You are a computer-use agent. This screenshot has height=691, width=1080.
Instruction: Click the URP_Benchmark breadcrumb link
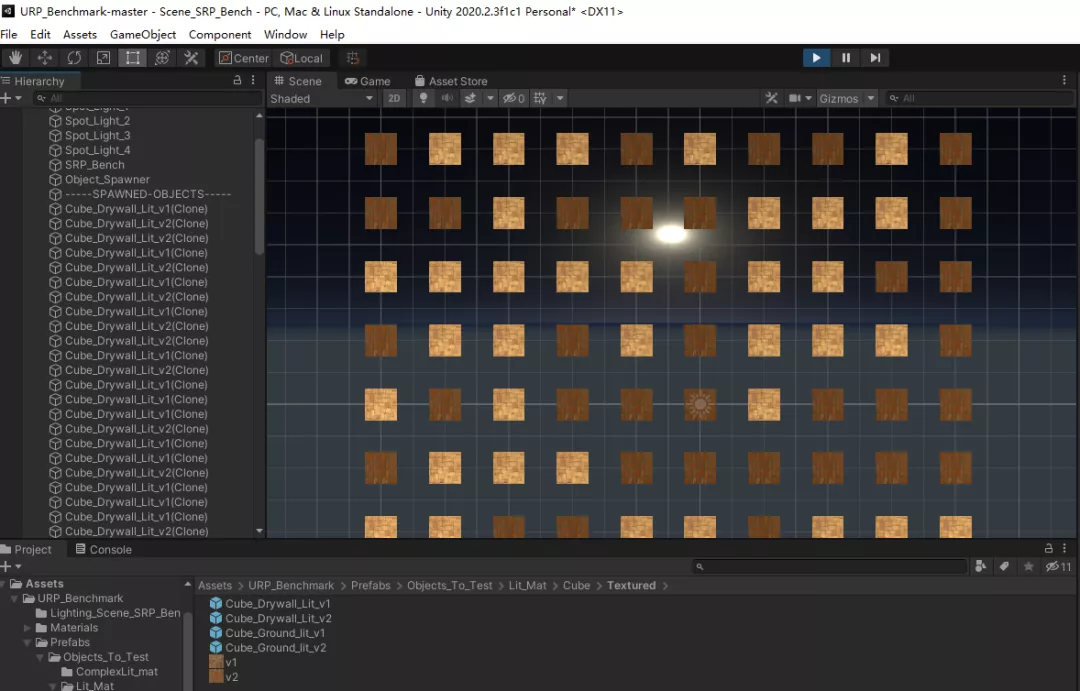click(x=291, y=585)
